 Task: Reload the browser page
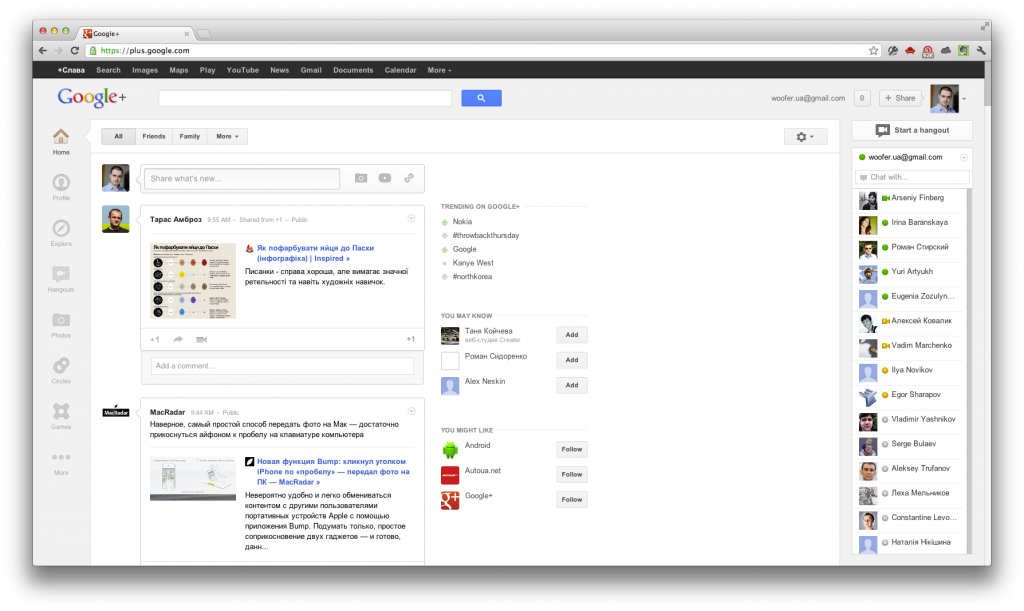(x=74, y=50)
